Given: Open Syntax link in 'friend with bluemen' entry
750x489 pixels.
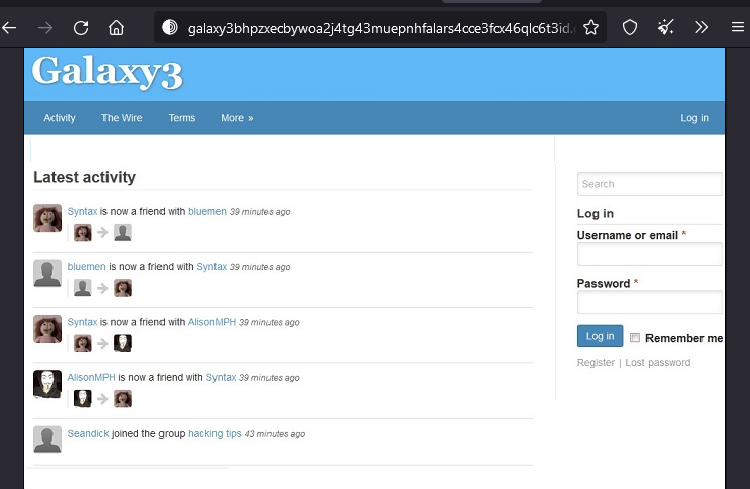Looking at the screenshot, I should (82, 211).
